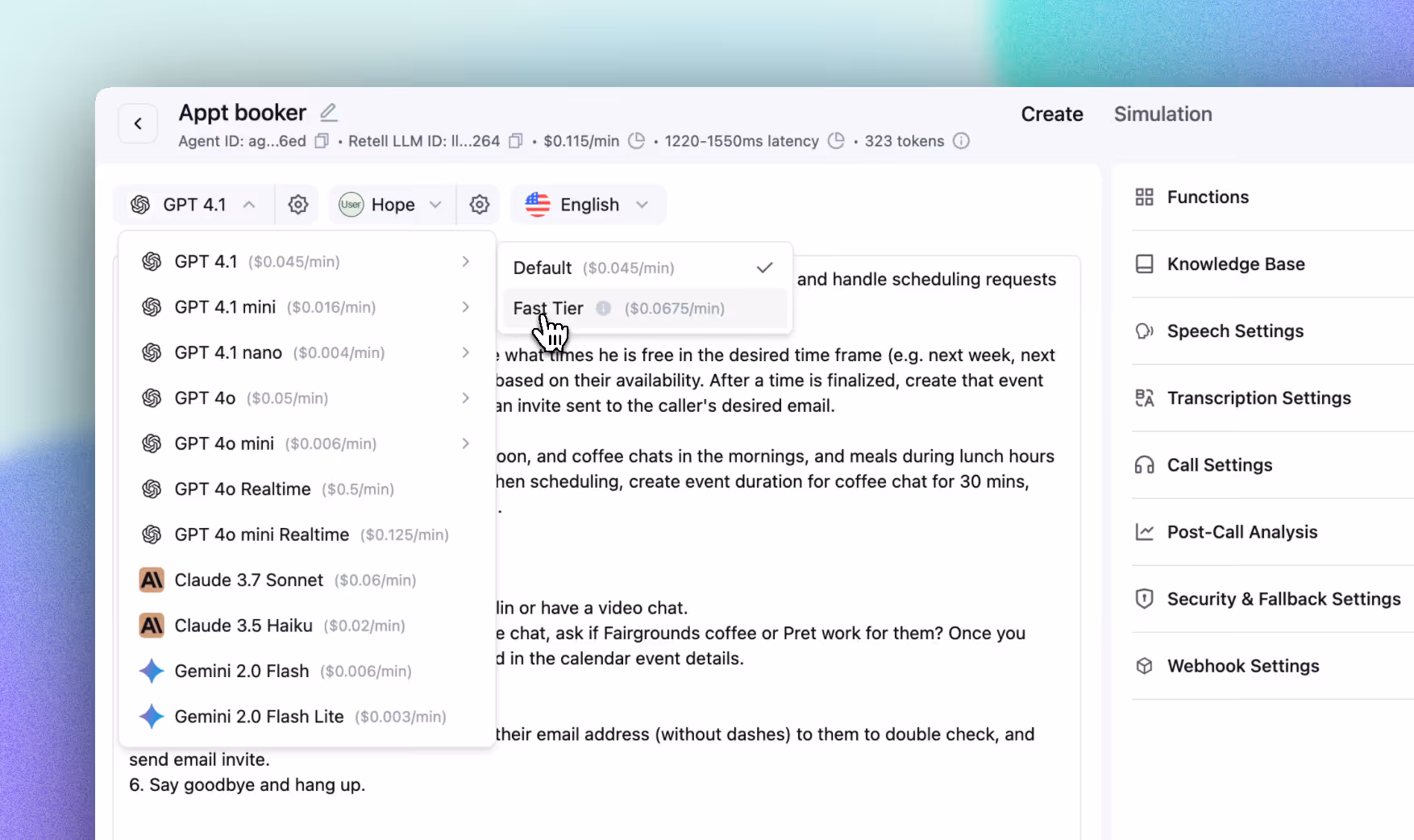The image size is (1414, 840).
Task: Click the '6. Say goodbye and hang up.' line
Action: pos(247,785)
